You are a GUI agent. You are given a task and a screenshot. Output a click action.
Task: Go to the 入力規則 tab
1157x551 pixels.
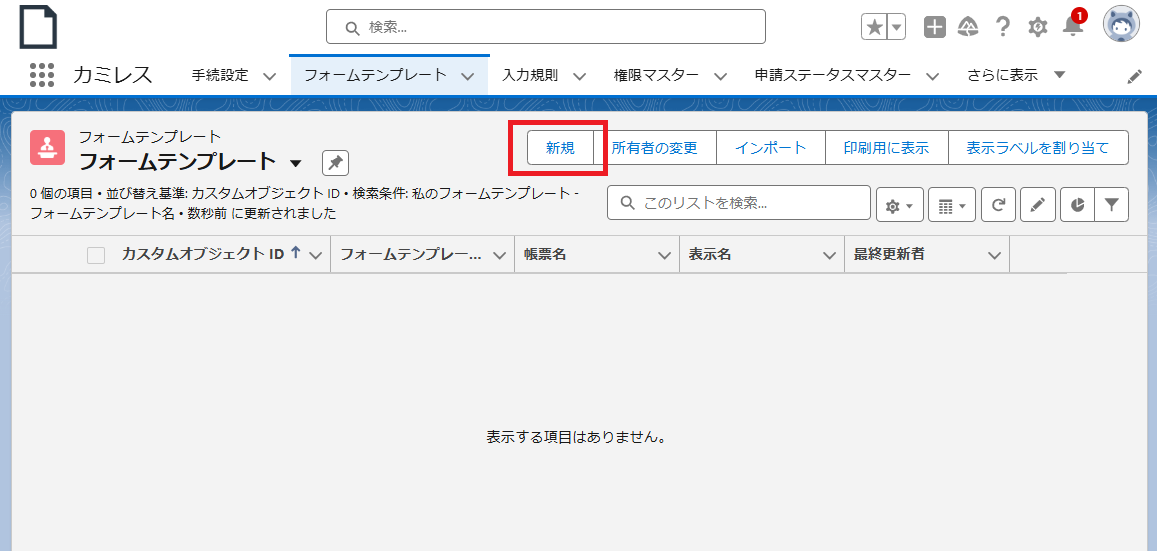[530, 75]
